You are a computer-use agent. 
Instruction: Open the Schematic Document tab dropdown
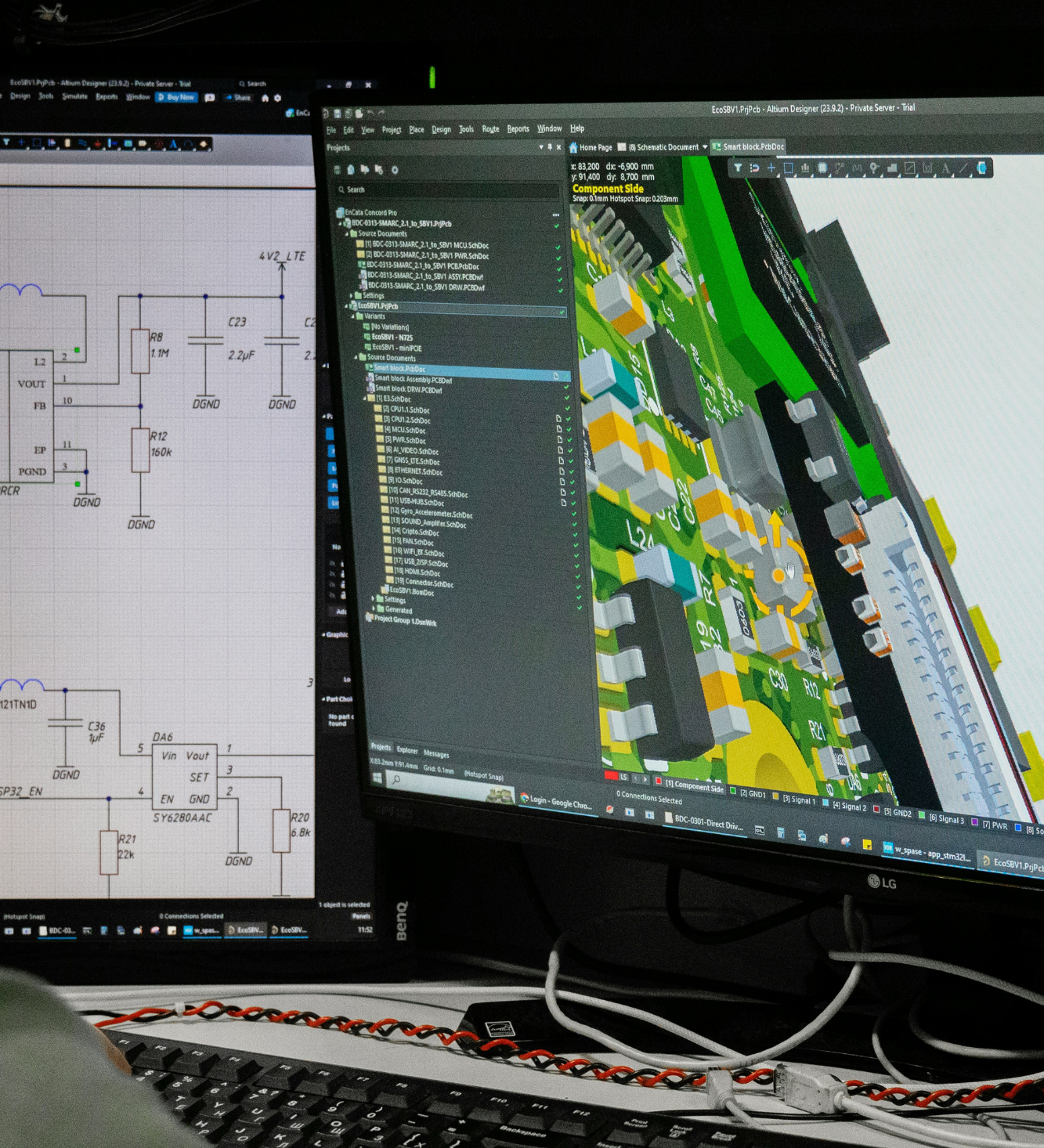[705, 147]
